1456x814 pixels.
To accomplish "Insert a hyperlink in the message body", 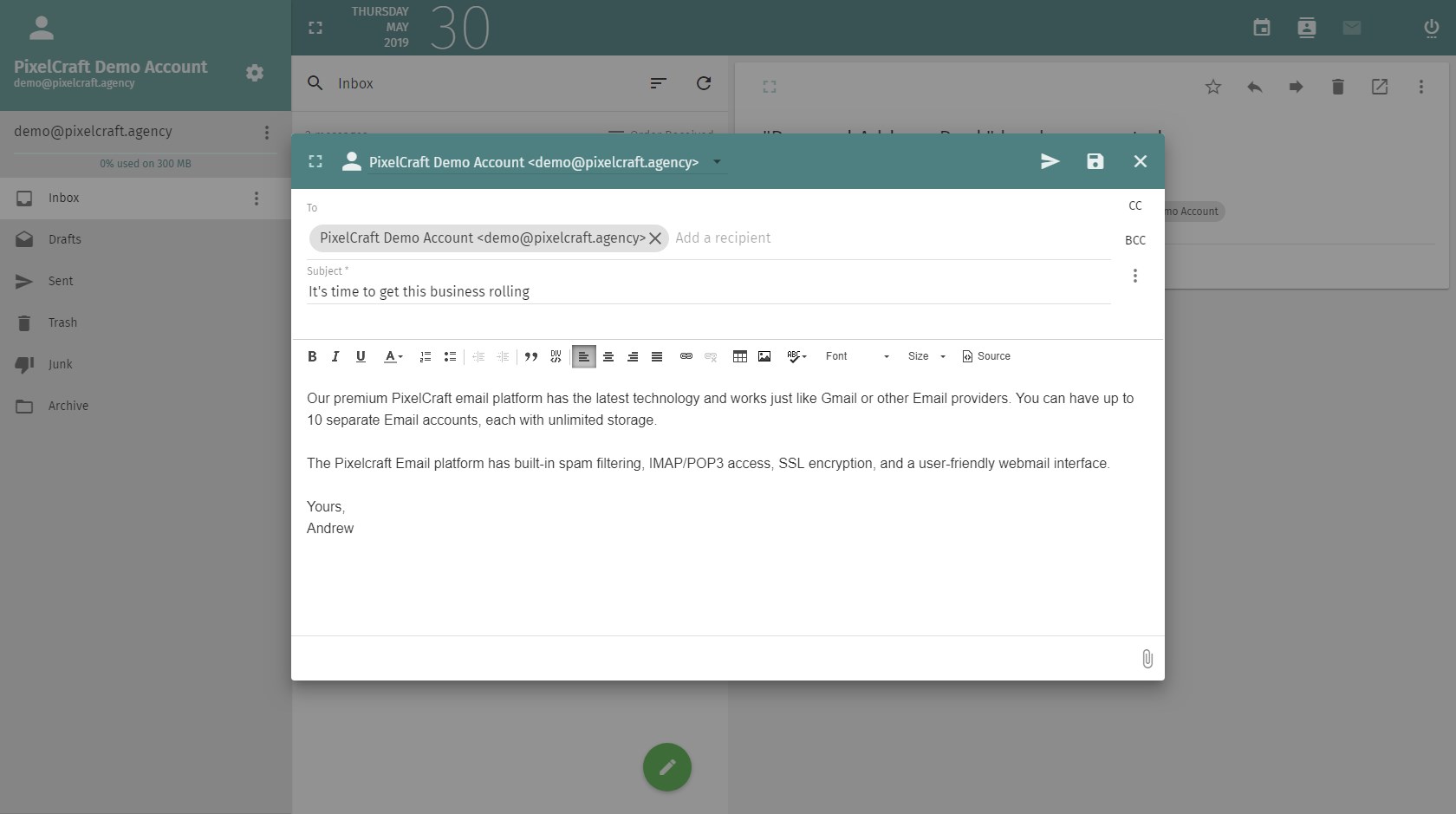I will tap(686, 356).
